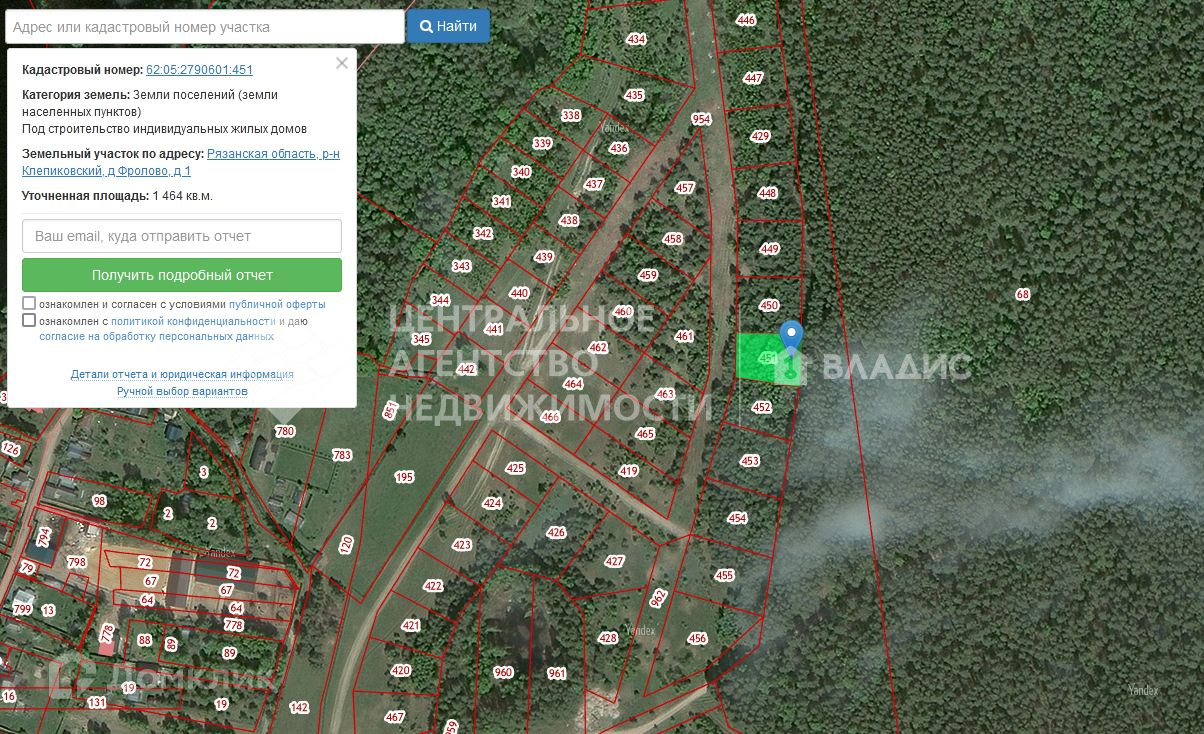Click the email input for the report
This screenshot has width=1204, height=734.
182,236
